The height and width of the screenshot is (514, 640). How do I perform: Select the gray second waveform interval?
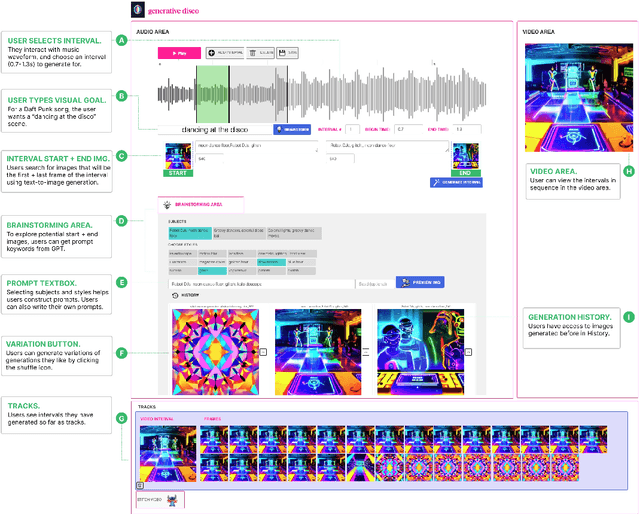(x=258, y=94)
